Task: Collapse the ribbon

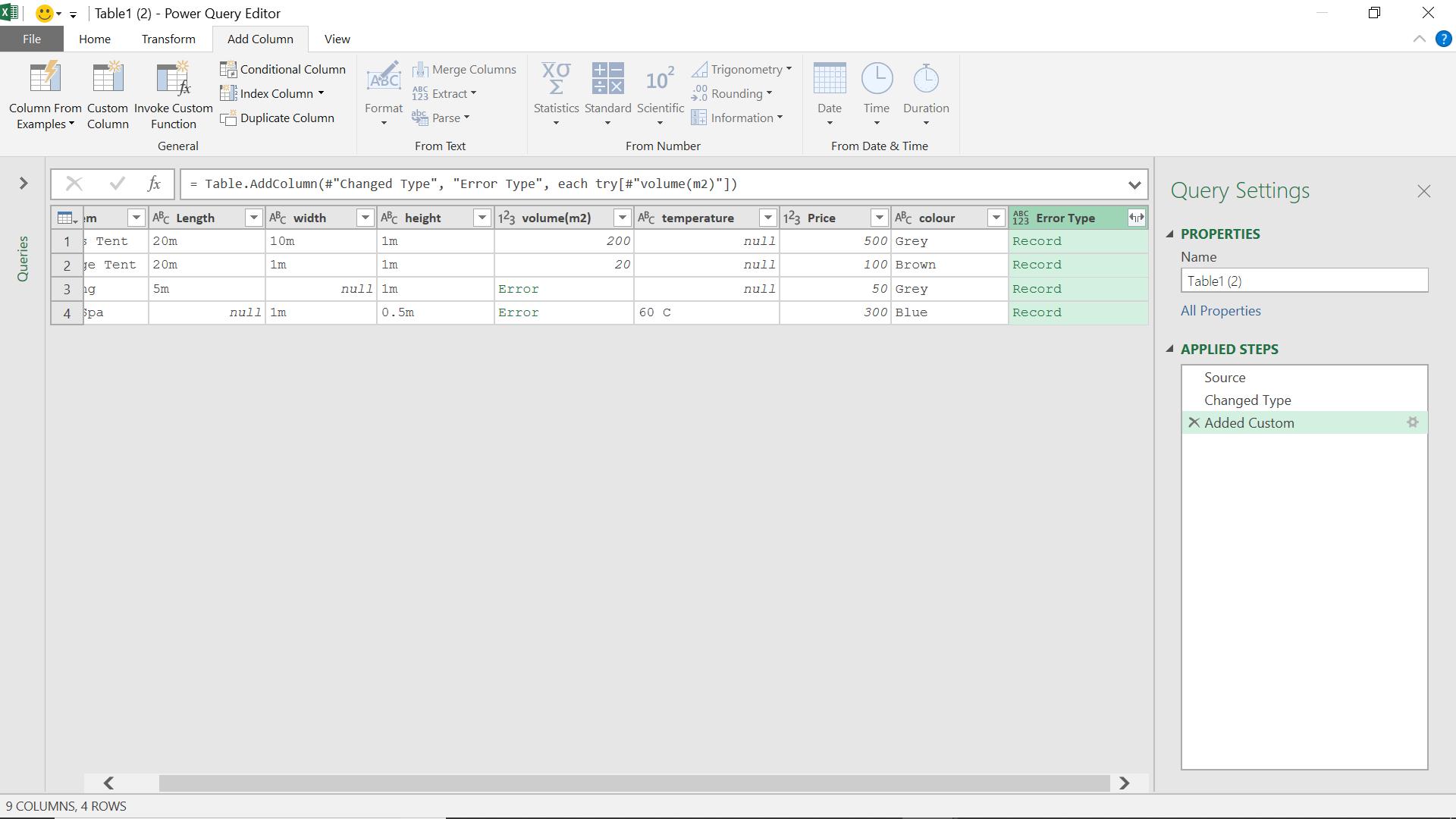Action: tap(1419, 39)
